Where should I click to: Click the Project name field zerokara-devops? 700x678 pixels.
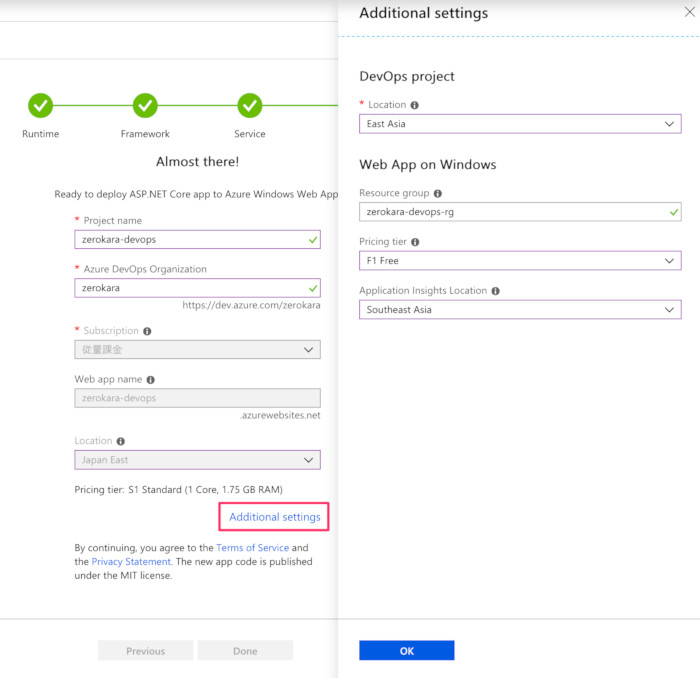pos(197,239)
